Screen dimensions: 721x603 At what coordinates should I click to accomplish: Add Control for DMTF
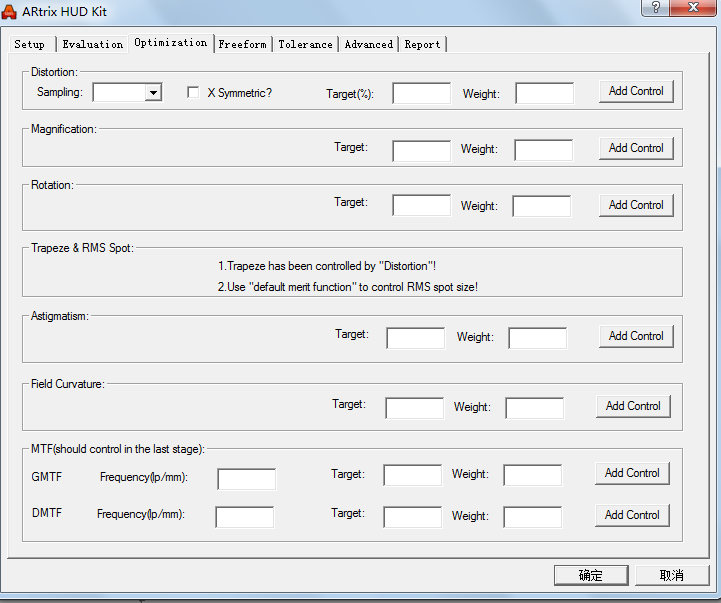pyautogui.click(x=632, y=515)
